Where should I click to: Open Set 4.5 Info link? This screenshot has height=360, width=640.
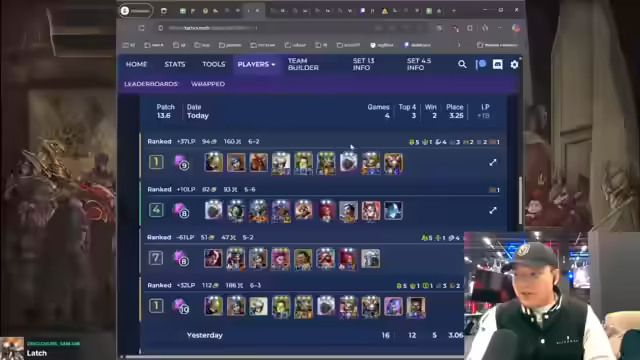(419, 64)
